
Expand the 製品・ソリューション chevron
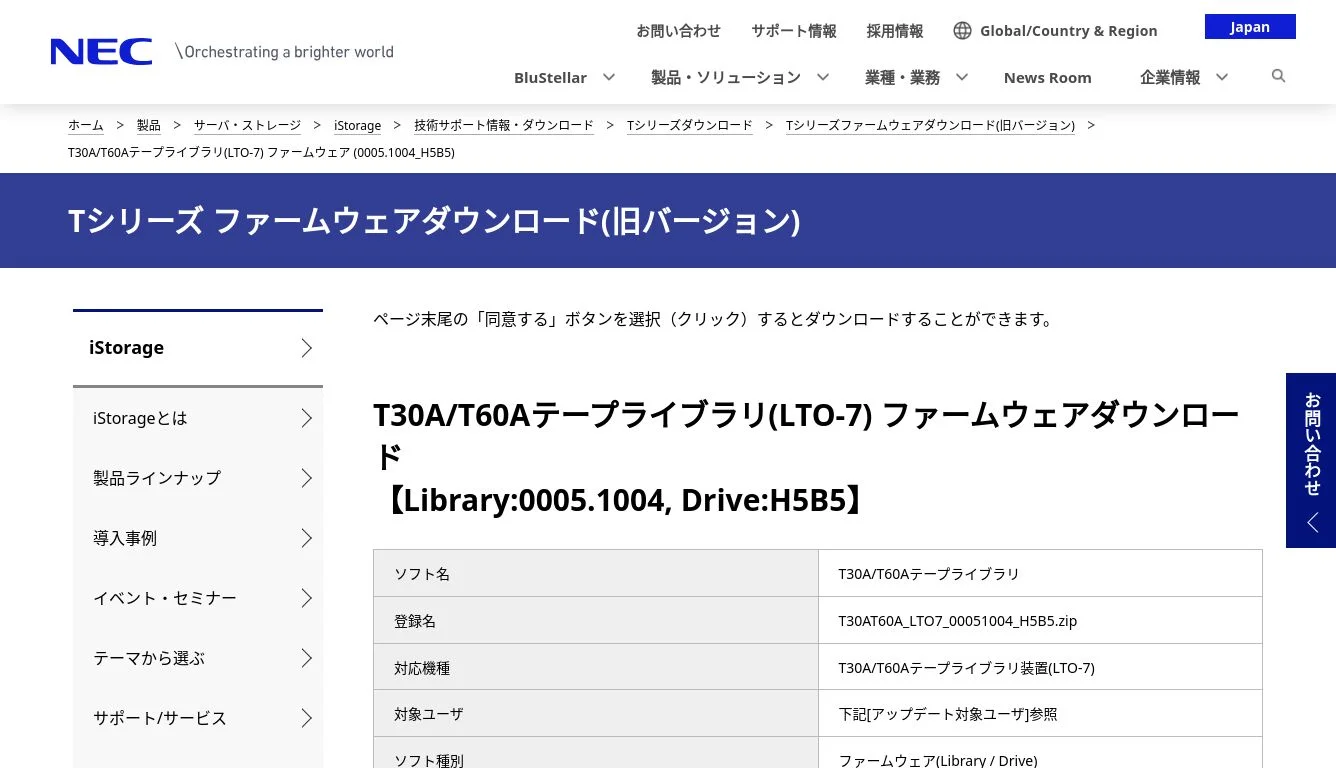tap(823, 77)
